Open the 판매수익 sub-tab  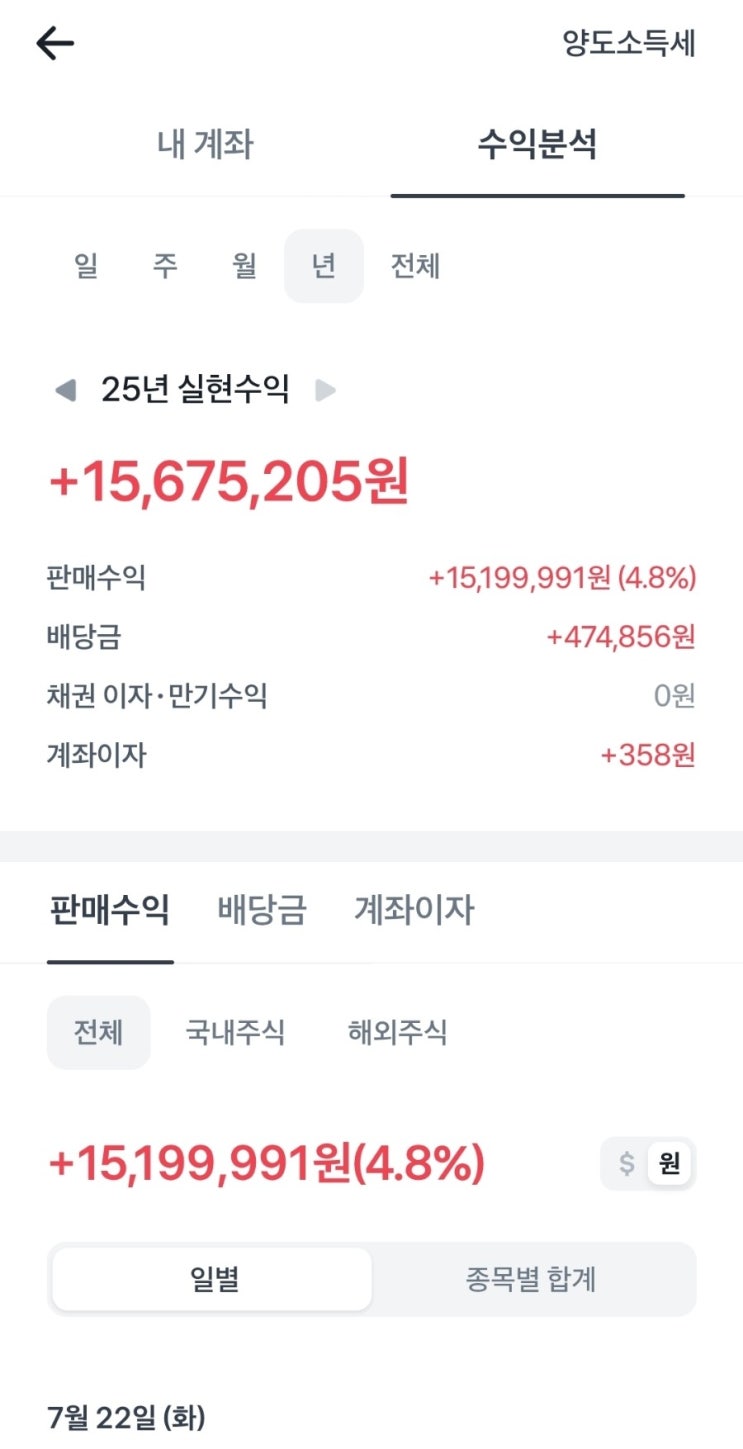(x=109, y=910)
